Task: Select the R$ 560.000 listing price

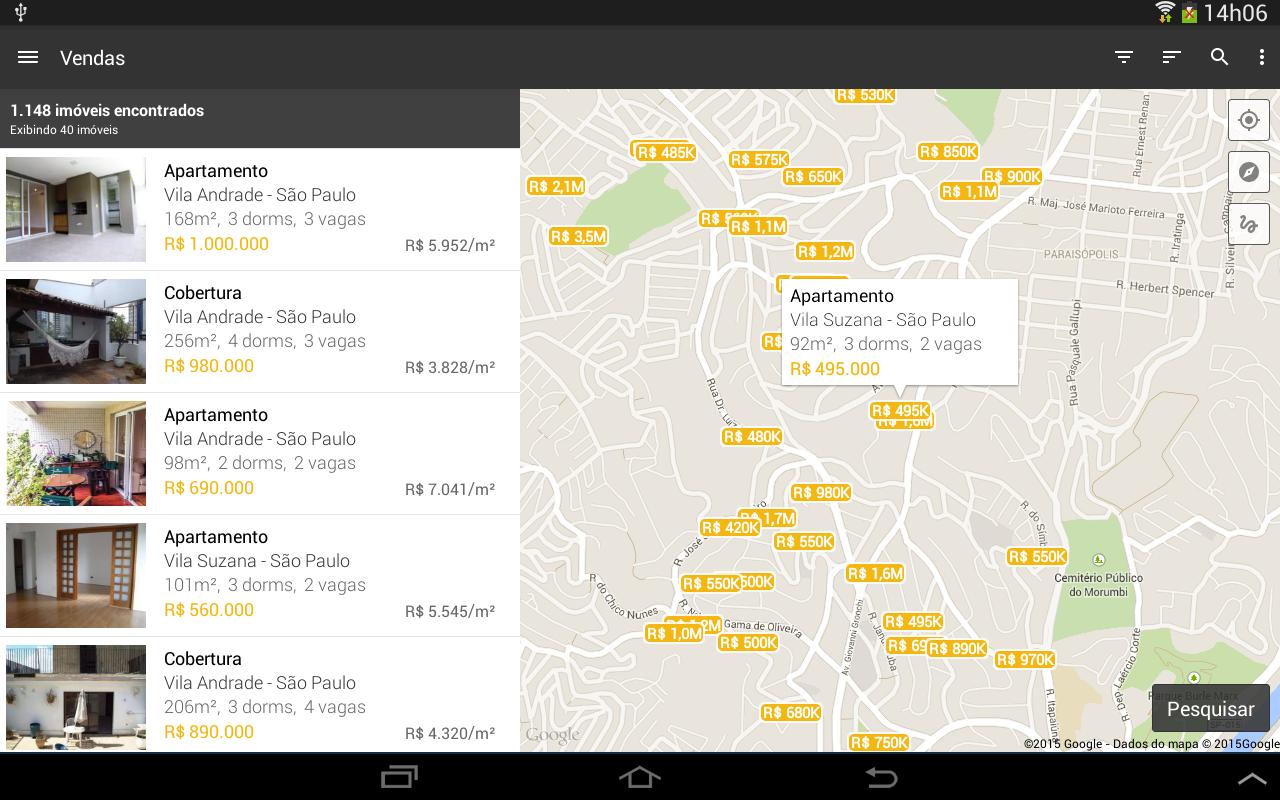Action: 209,610
